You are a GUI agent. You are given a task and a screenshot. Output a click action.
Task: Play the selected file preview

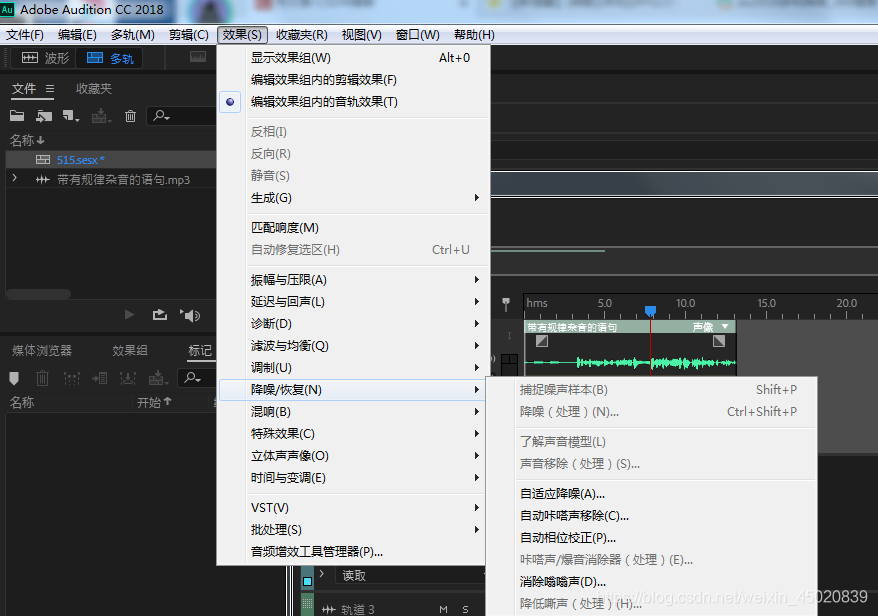[x=129, y=315]
